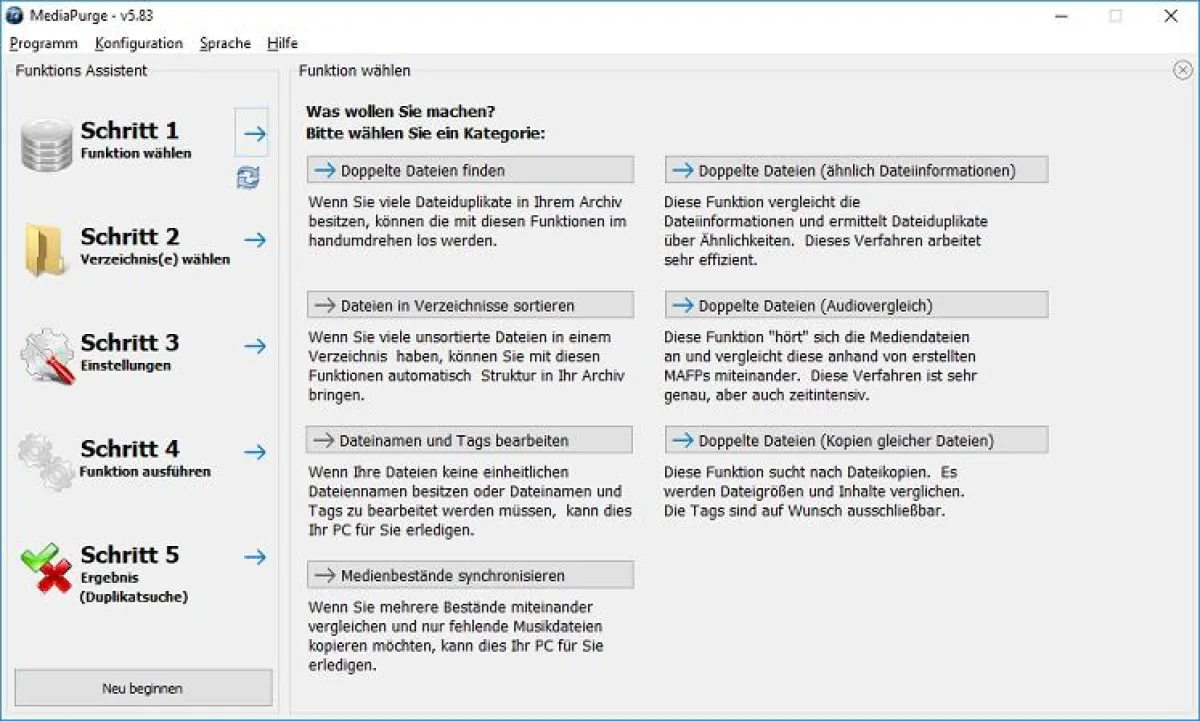
Task: Click the refresh icon below Schritt 1
Action: coord(247,178)
